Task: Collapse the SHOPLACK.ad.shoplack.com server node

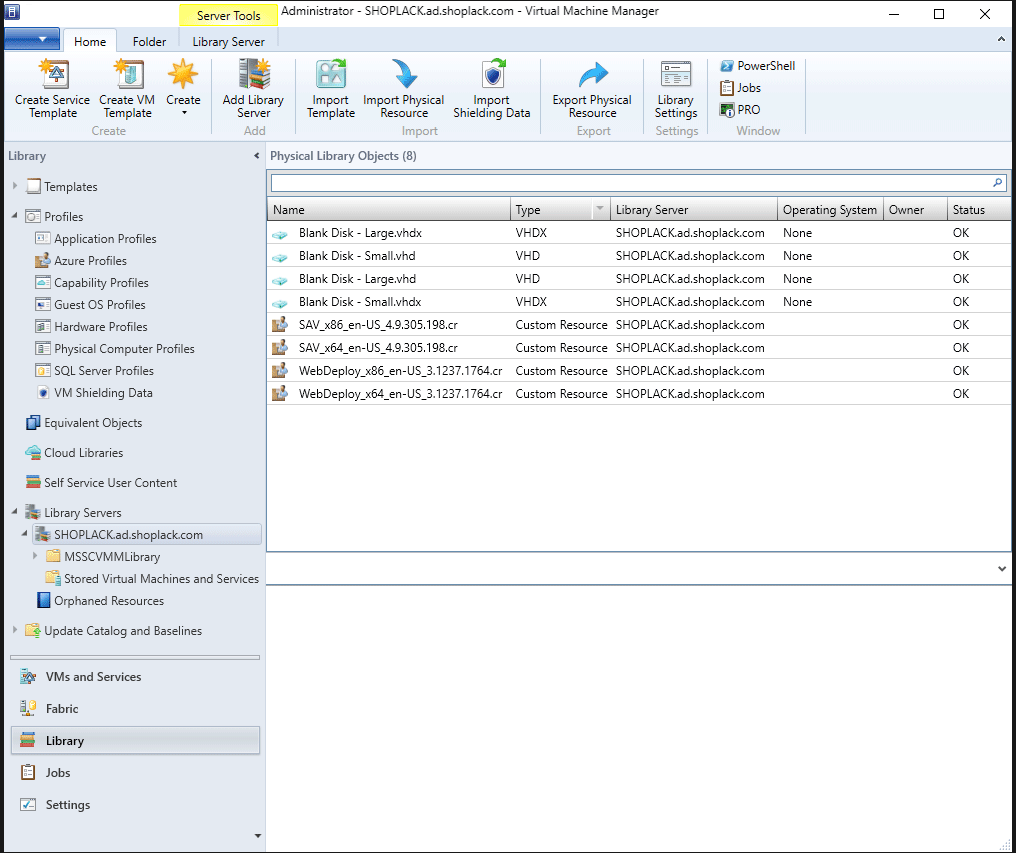Action: 25,534
